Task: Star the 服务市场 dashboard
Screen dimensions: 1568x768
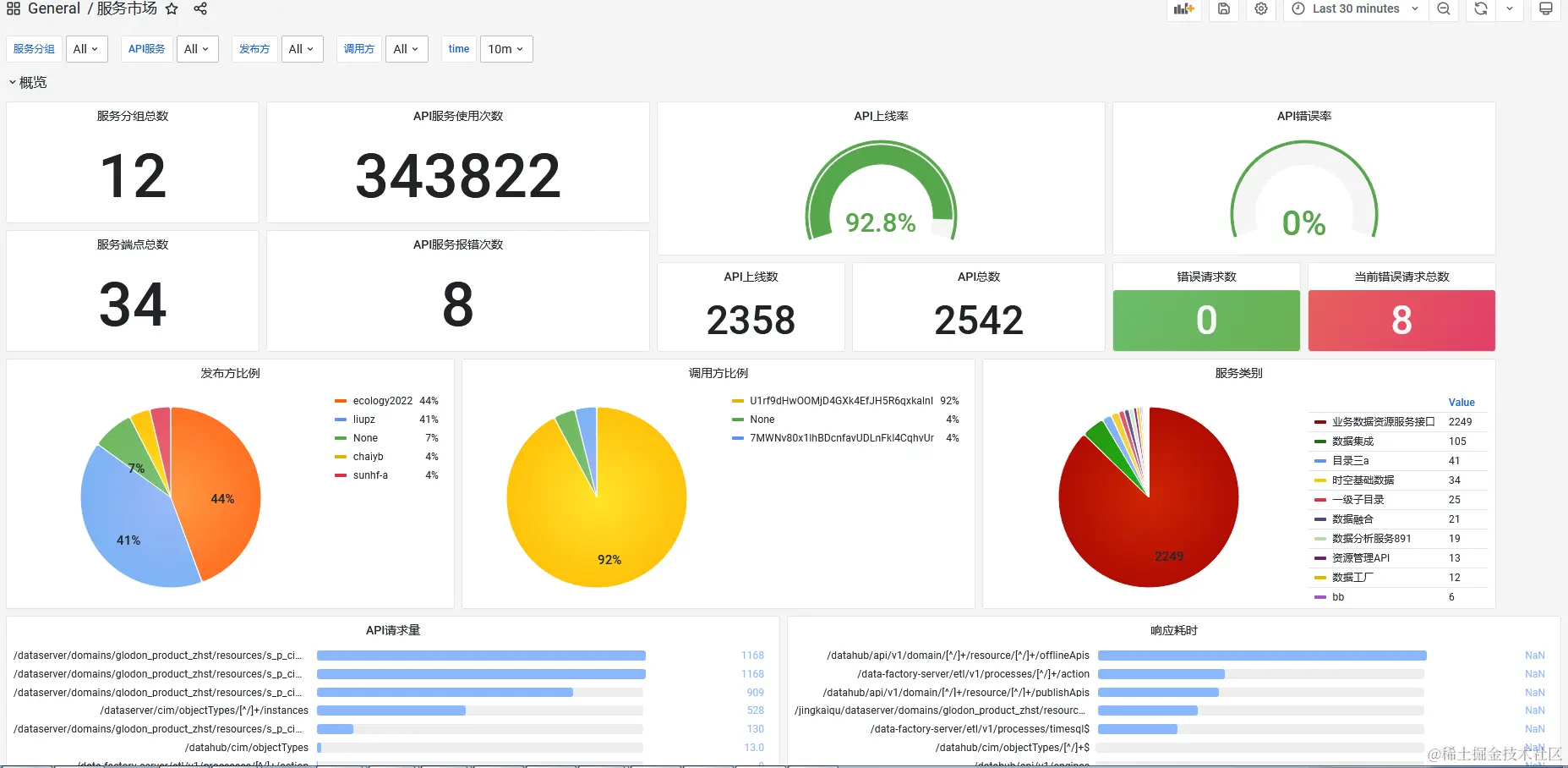Action: (x=172, y=8)
